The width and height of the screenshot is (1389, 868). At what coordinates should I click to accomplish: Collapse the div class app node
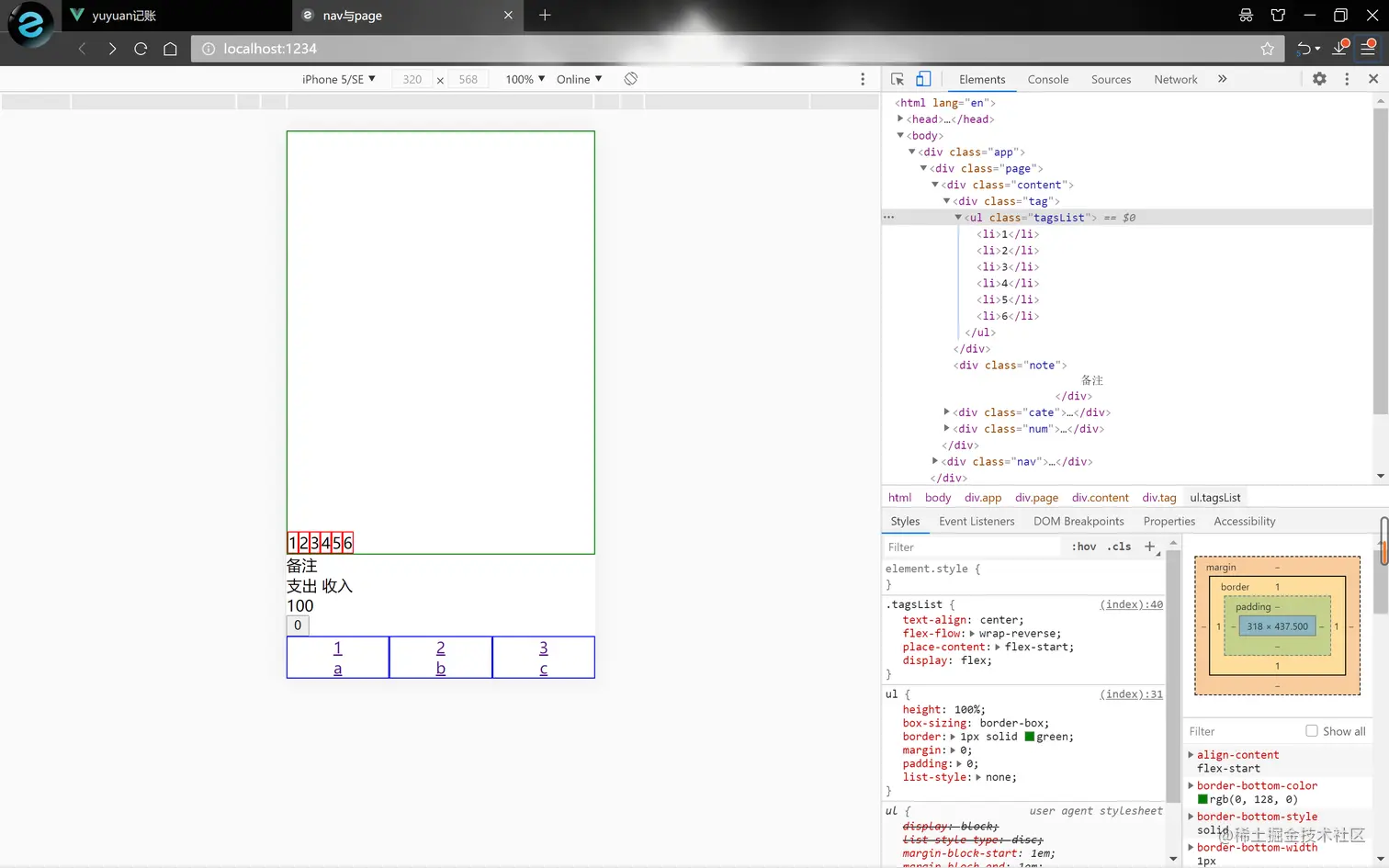tap(912, 152)
